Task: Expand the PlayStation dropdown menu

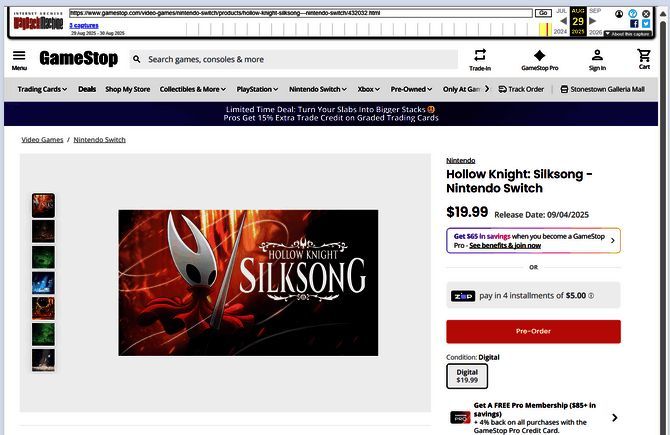Action: point(257,89)
